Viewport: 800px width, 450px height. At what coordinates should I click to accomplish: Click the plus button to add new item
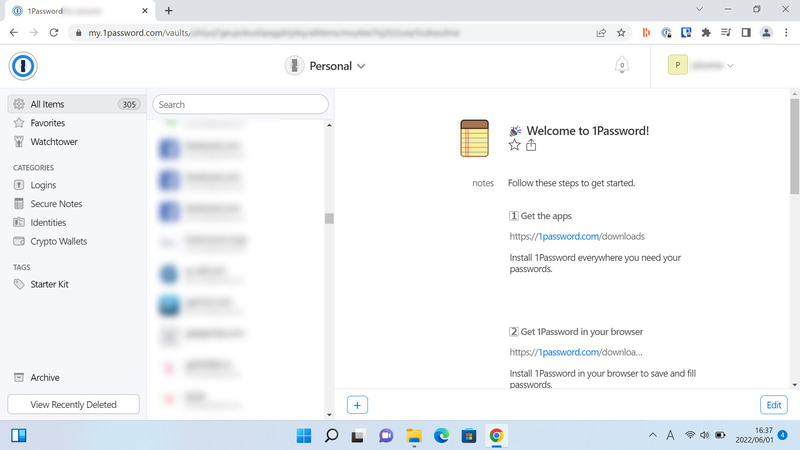coord(357,405)
